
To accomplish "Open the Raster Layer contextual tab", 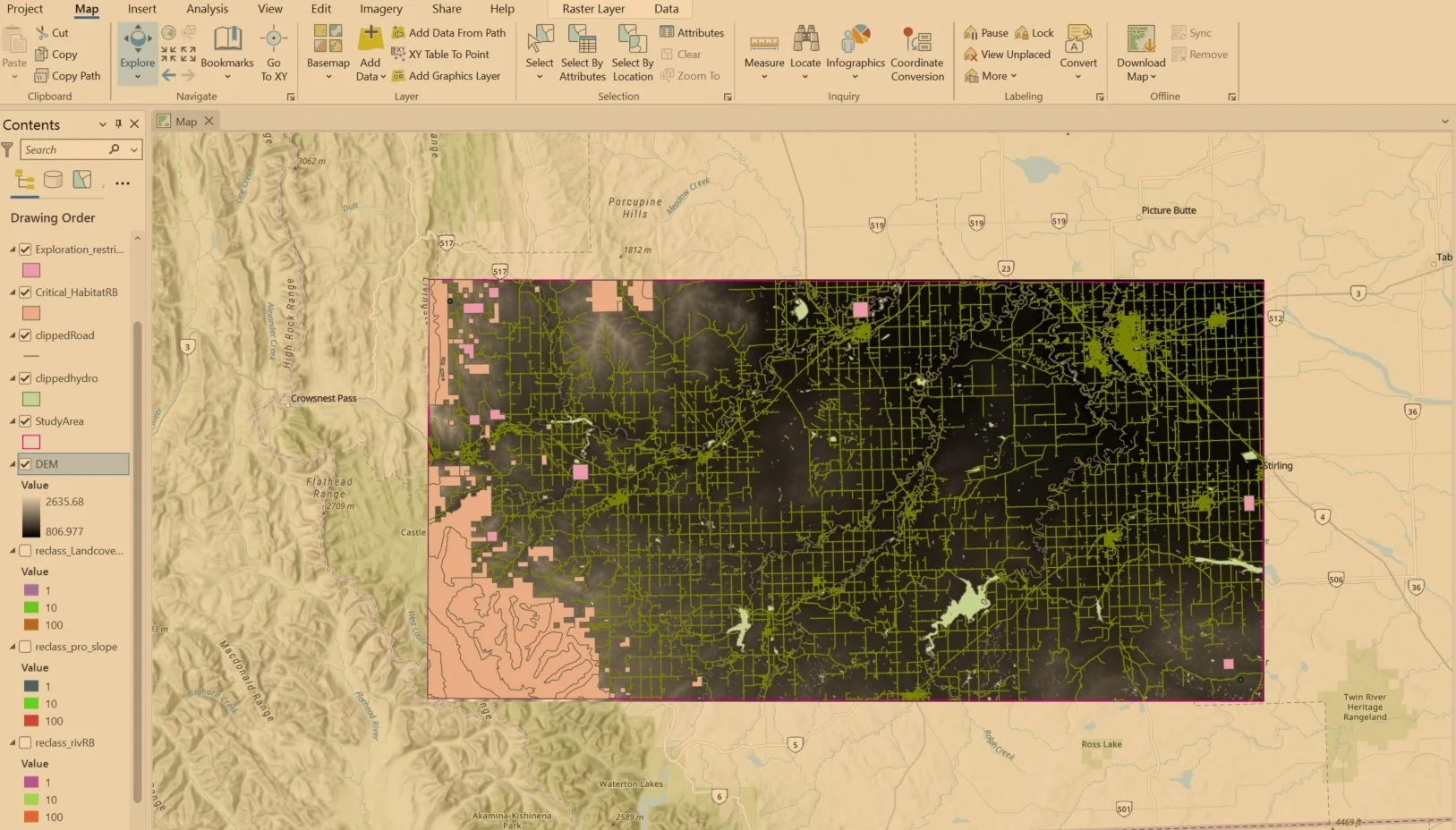I will point(592,8).
